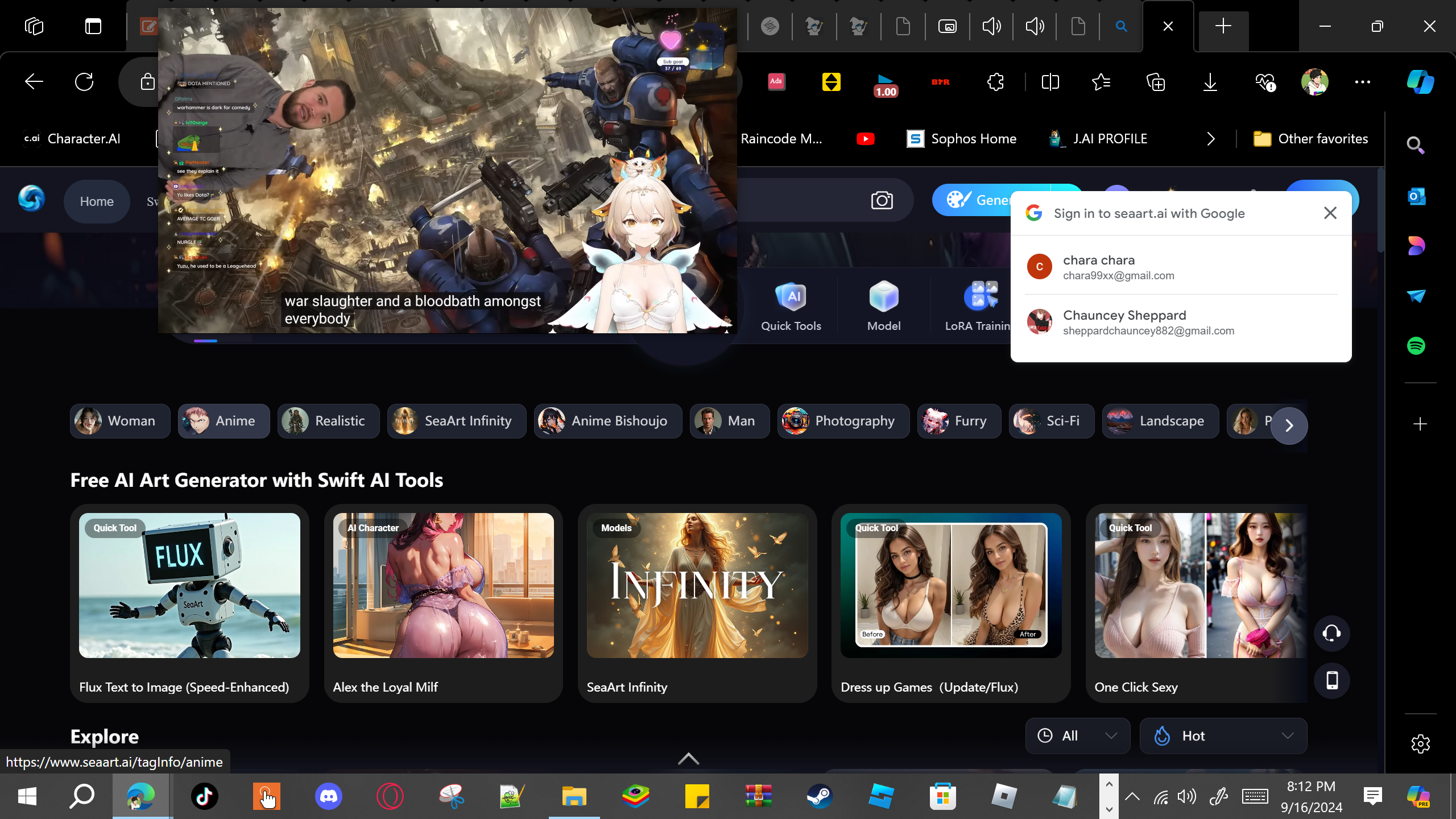This screenshot has width=1456, height=819.
Task: Open File Explorer from the taskbar
Action: click(574, 796)
